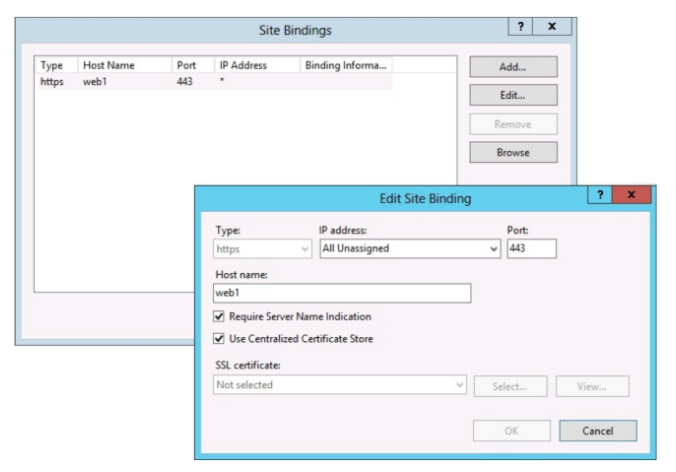Click OK in Edit Site Binding
676x472 pixels.
512,431
